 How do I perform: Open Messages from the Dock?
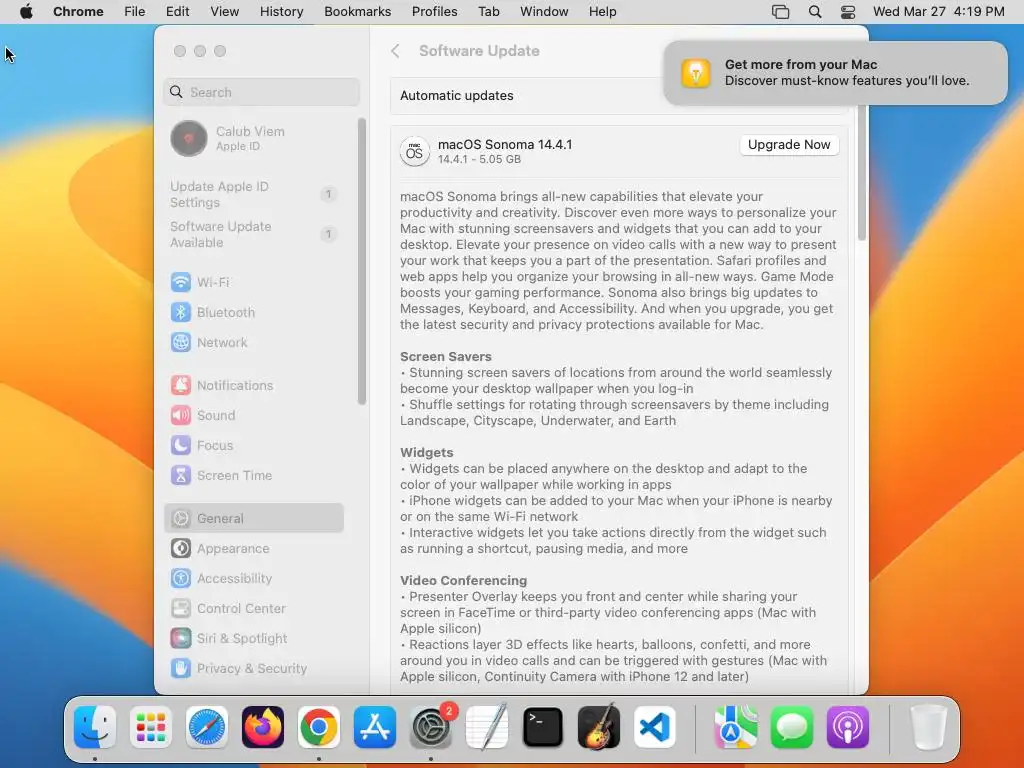point(792,727)
